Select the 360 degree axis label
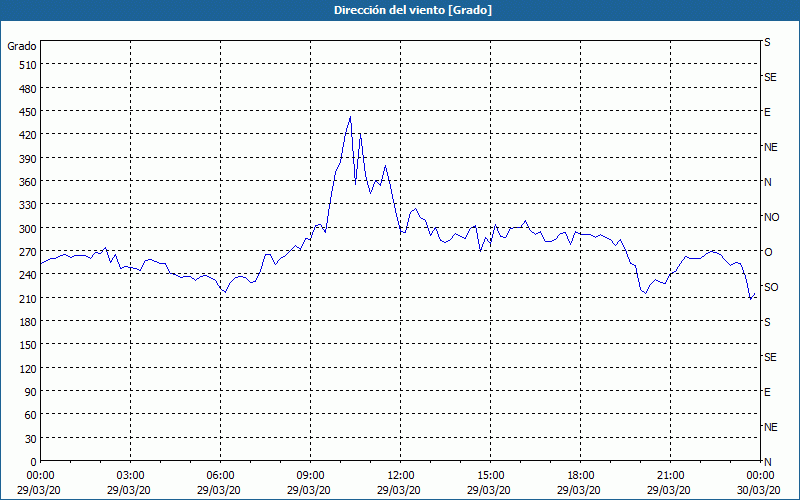800x500 pixels. coord(29,182)
